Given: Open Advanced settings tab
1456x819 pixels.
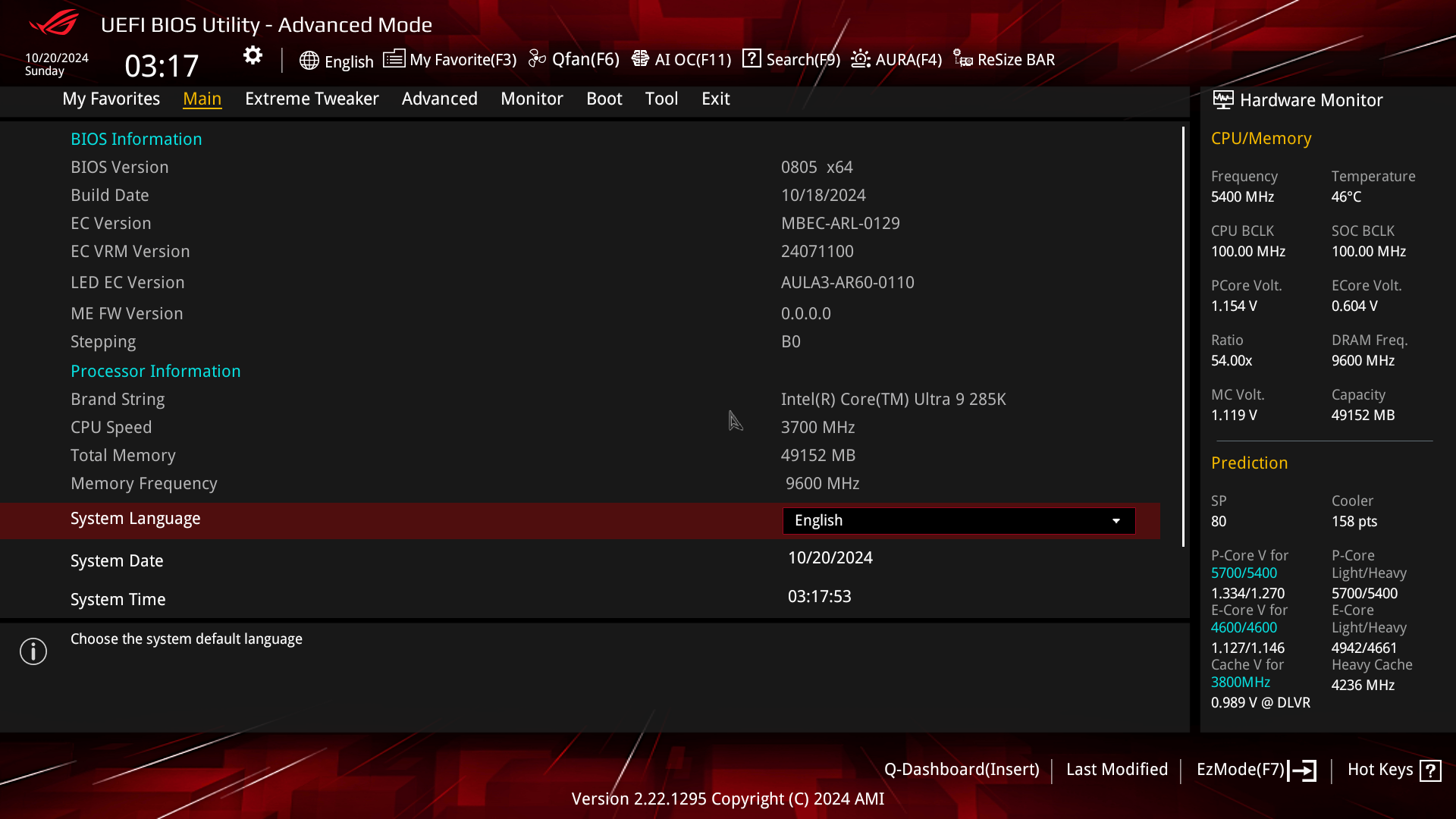Looking at the screenshot, I should (439, 98).
